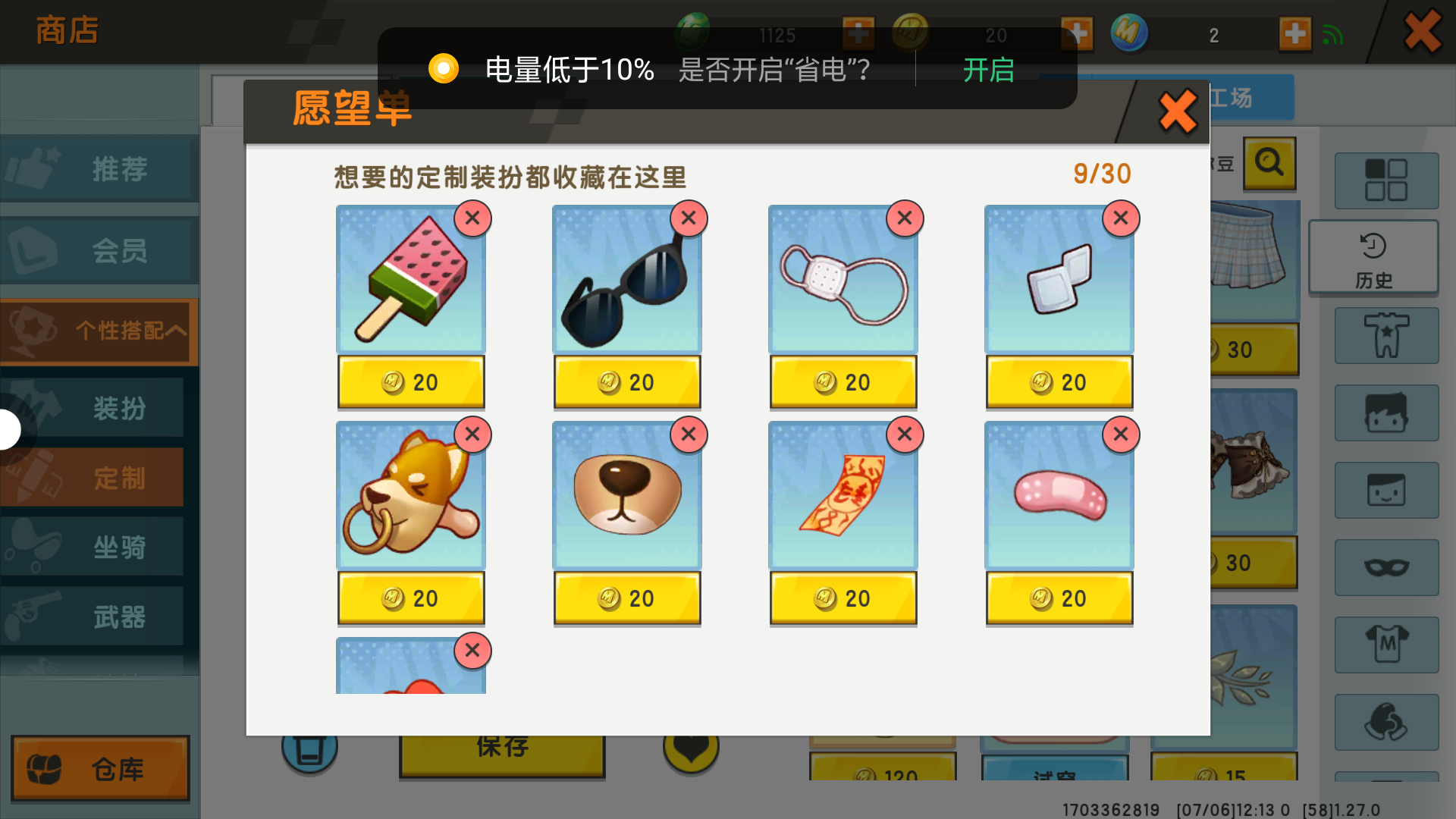Open the 历史 history panel
Viewport: 1456px width, 819px height.
click(1373, 257)
